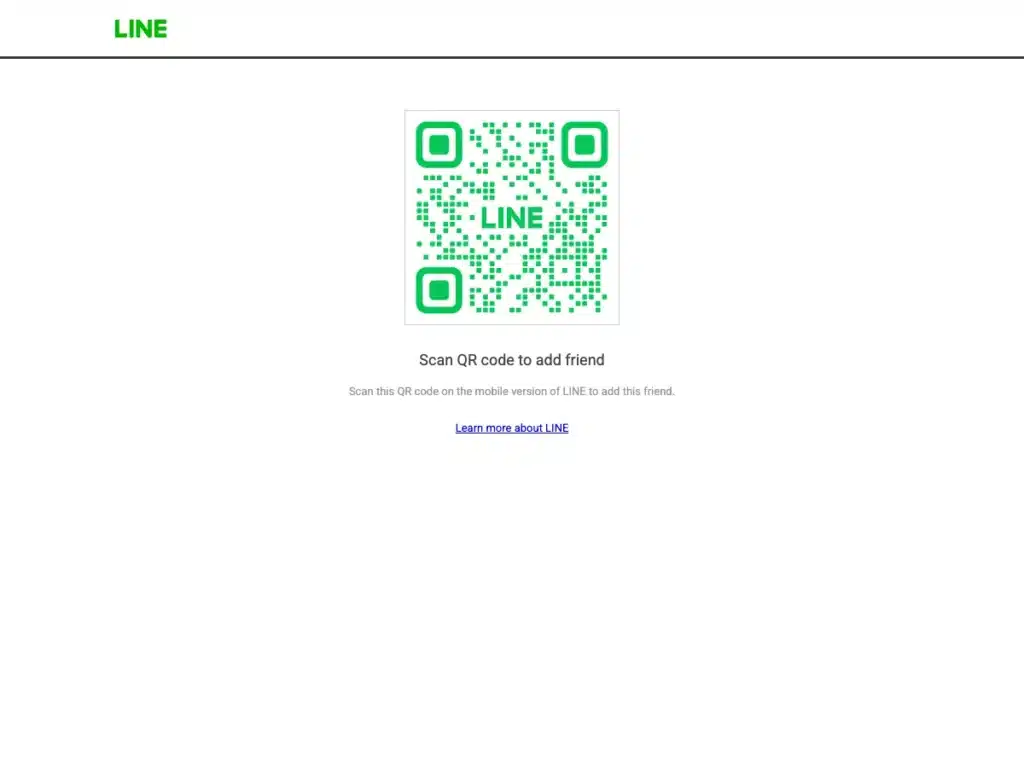Click the word "Scan" starting the heading

[436, 360]
